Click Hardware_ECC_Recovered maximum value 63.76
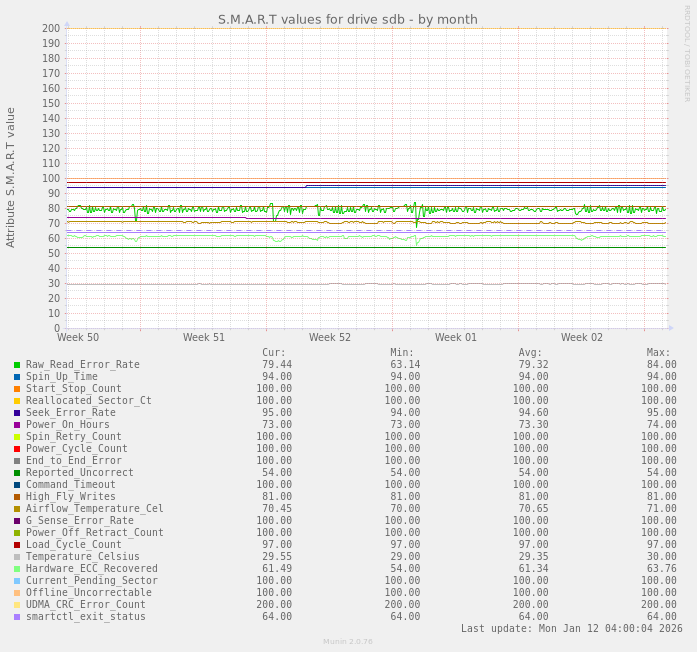 coord(661,568)
